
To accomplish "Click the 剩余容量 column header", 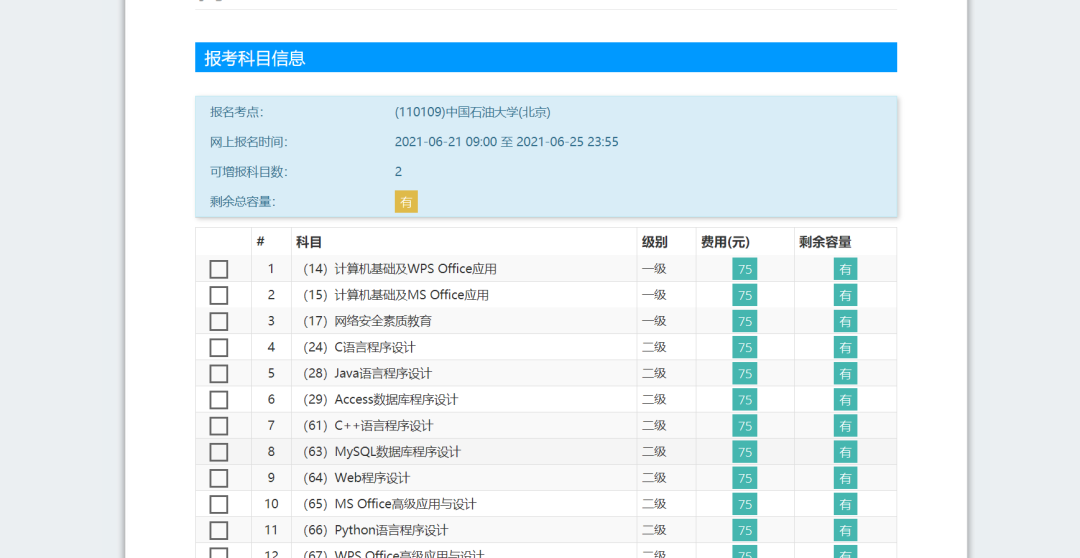I will pyautogui.click(x=825, y=242).
